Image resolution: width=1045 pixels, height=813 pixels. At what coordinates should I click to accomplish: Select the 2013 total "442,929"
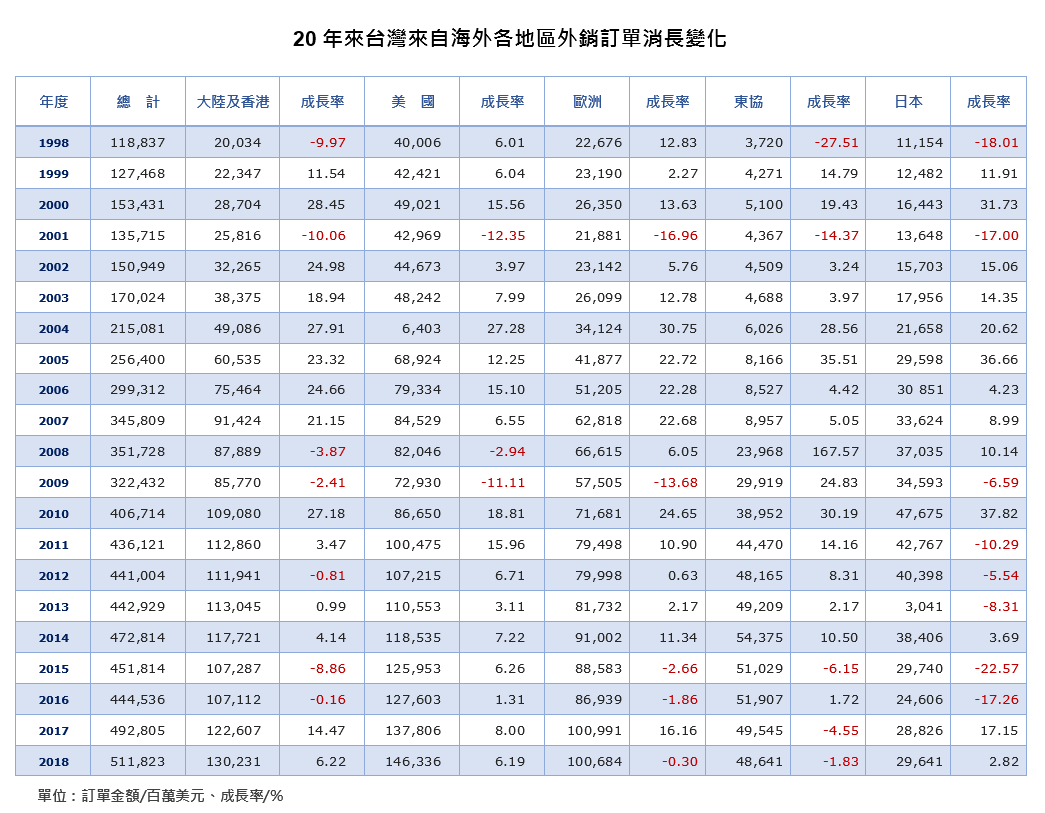(x=137, y=607)
